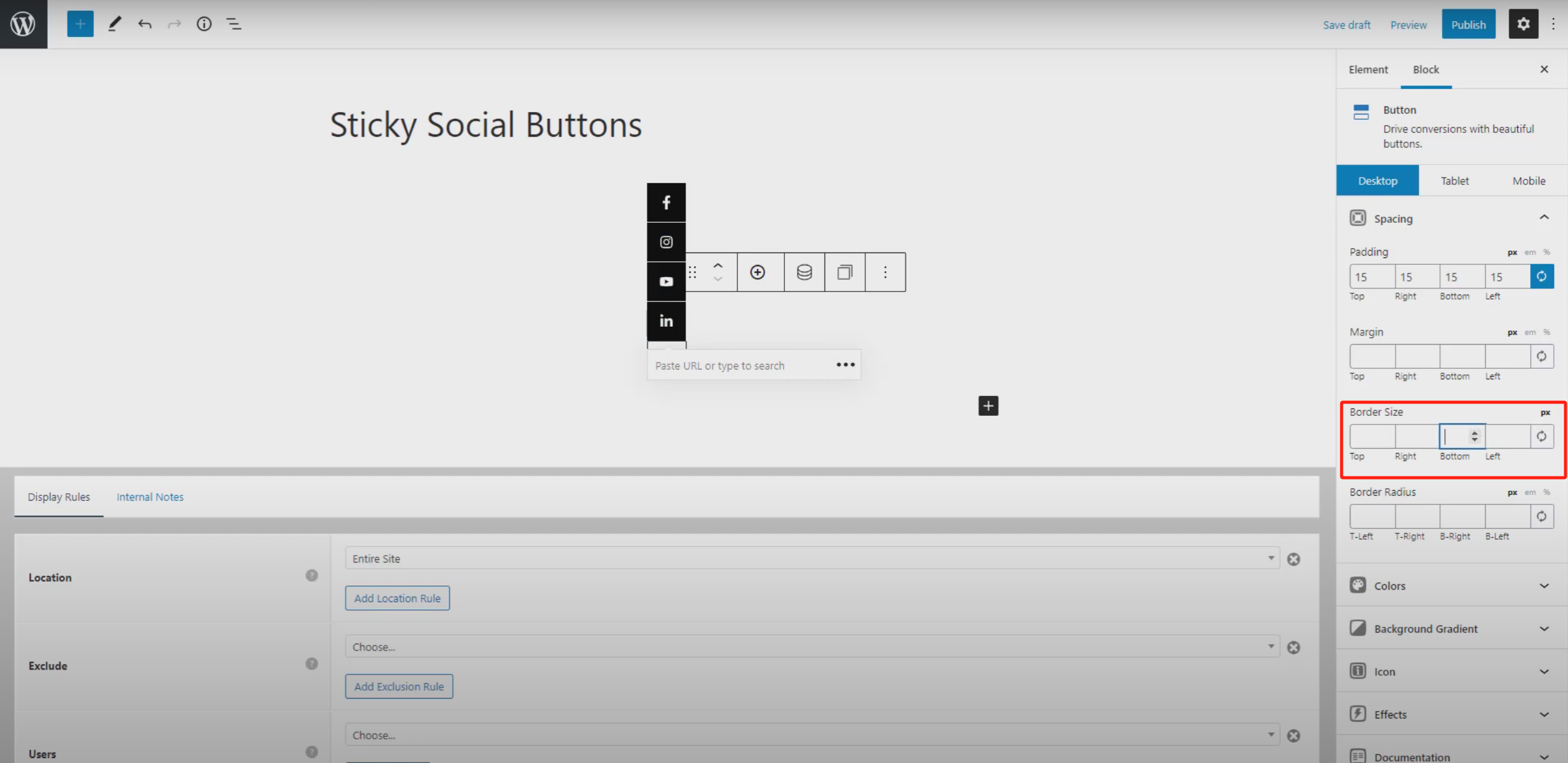Select the LinkedIn social icon in the editor
The width and height of the screenshot is (1568, 763).
point(666,321)
